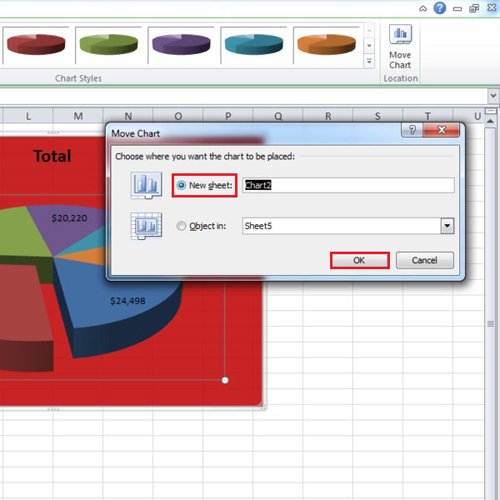The height and width of the screenshot is (500, 500).
Task: Choose the orange pie chart style
Action: click(327, 44)
